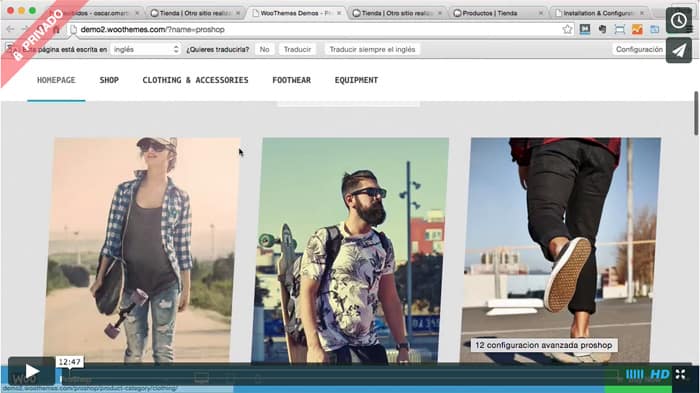Click the Watch Later clock icon
Image resolution: width=700 pixels, height=393 pixels.
point(679,20)
